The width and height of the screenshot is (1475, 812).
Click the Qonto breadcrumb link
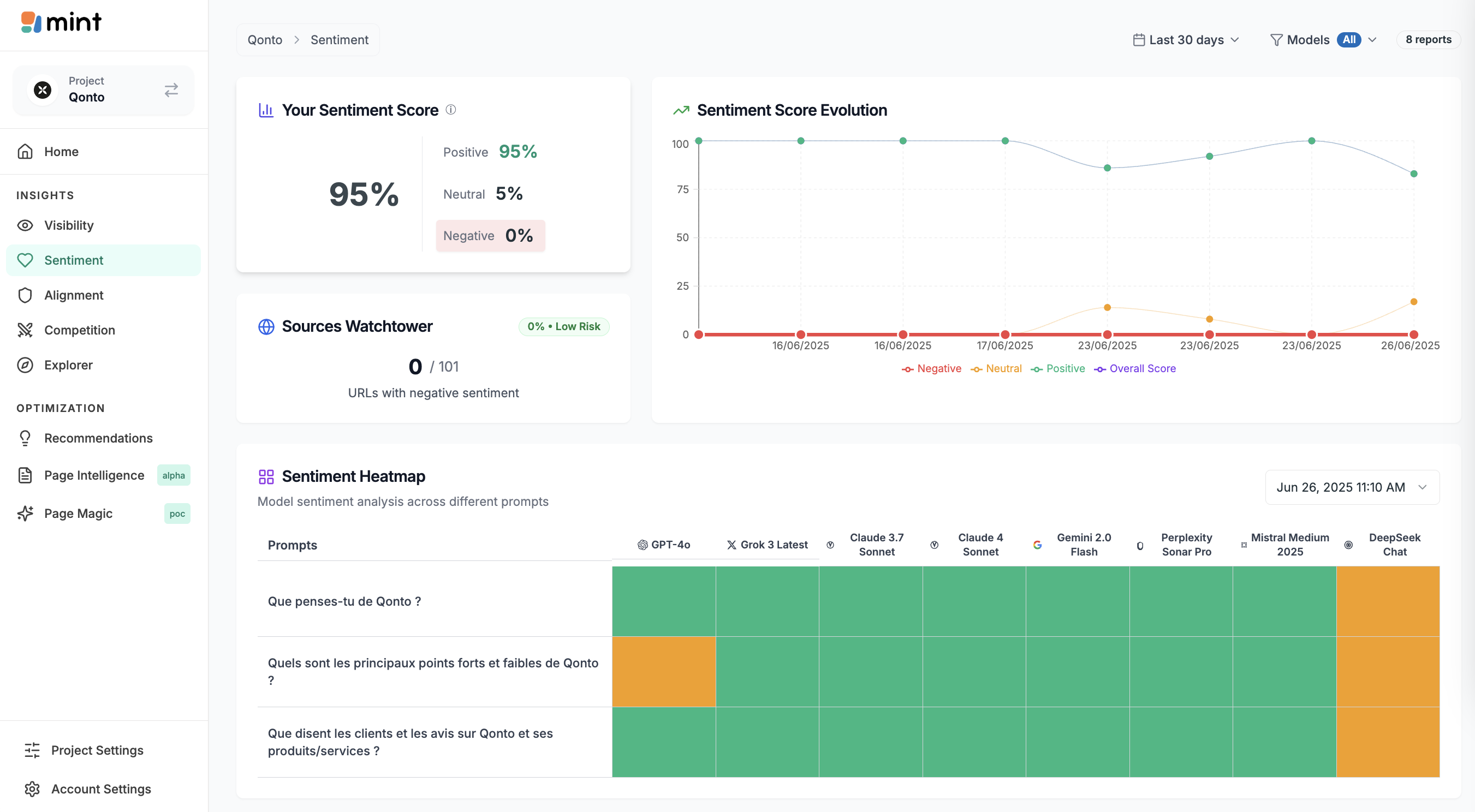click(x=265, y=39)
